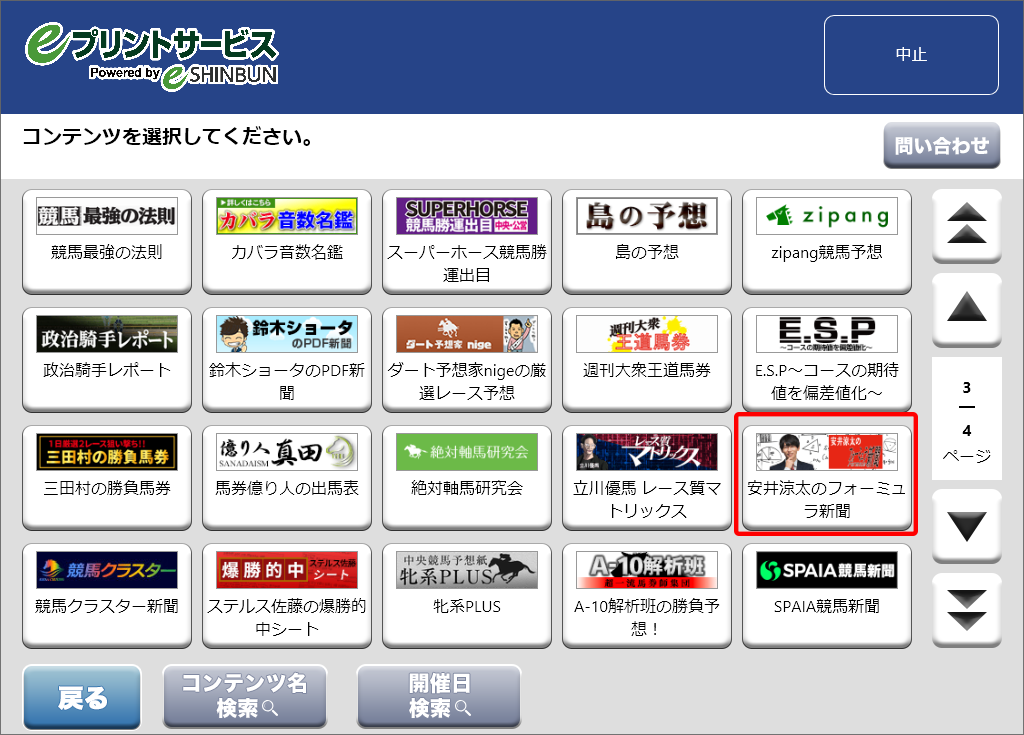The height and width of the screenshot is (735, 1024).
Task: Go to next page with down arrow
Action: (966, 525)
